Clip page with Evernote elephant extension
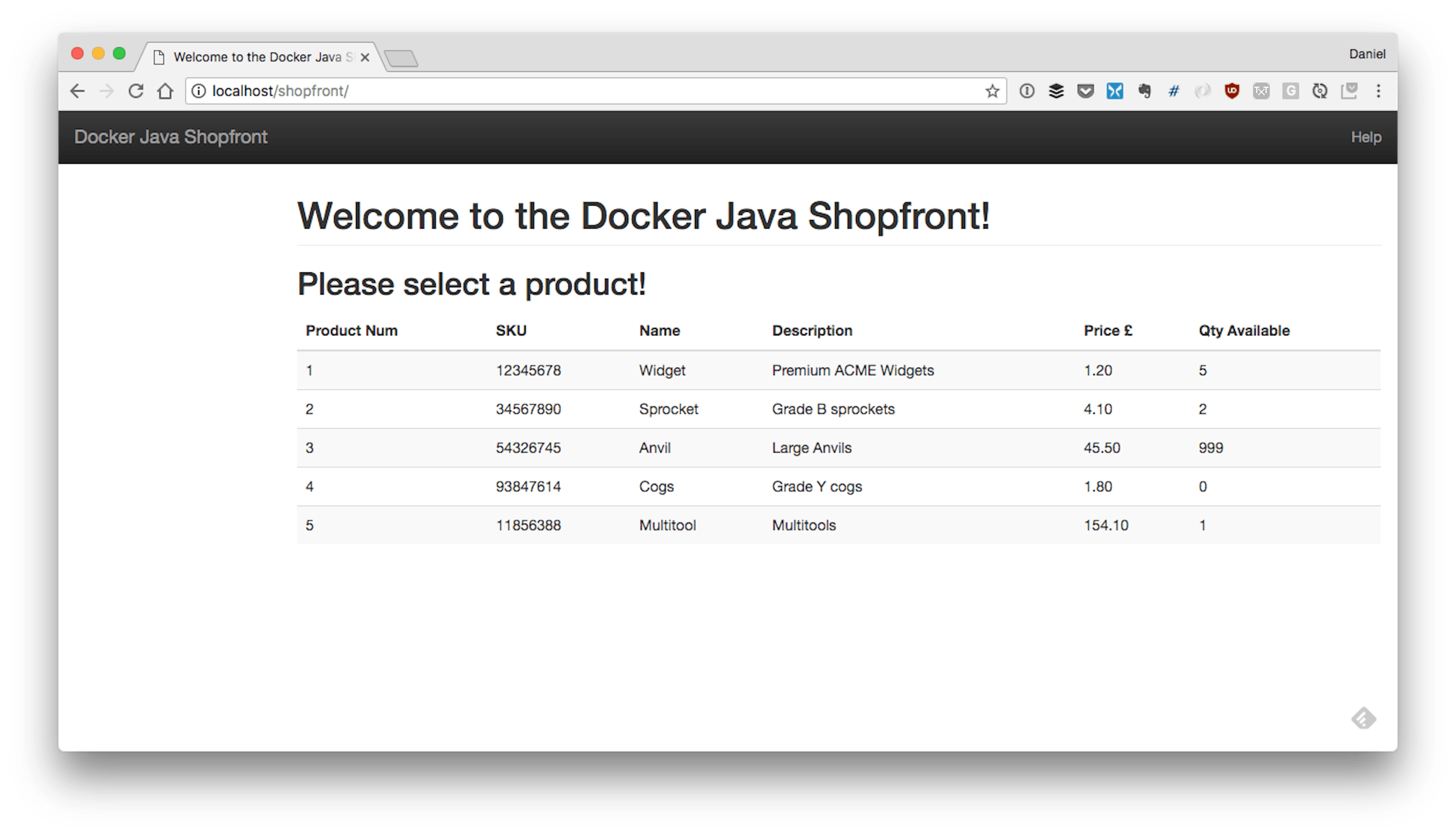This screenshot has height=835, width=1456. tap(1144, 91)
